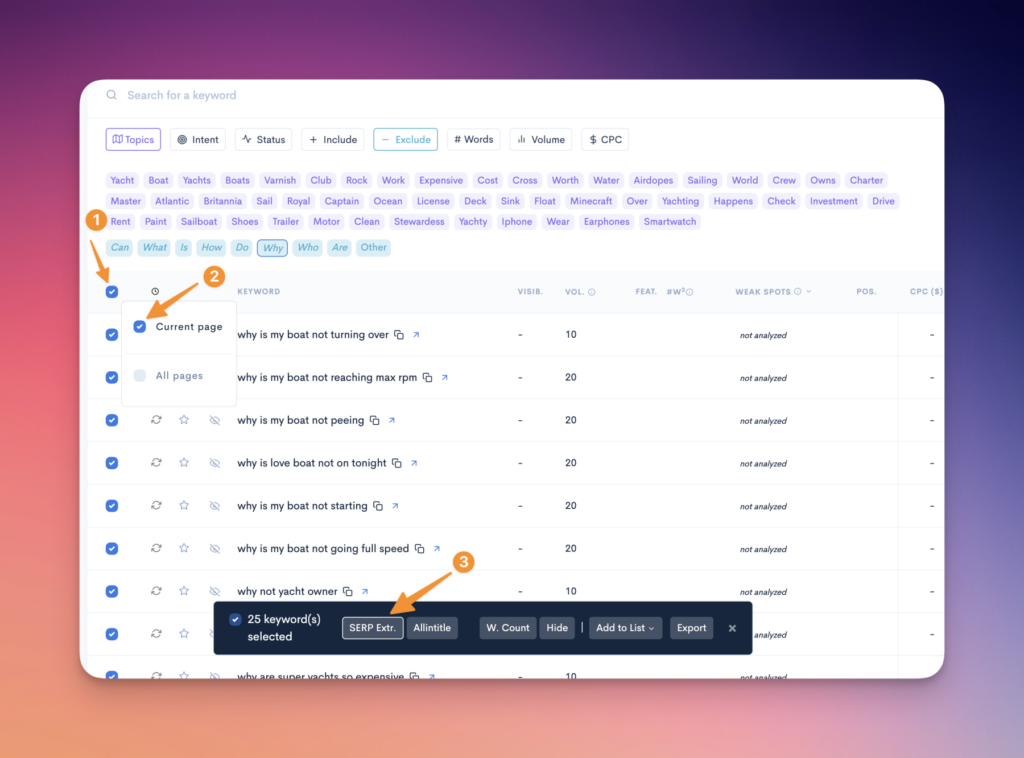Click the Export button
Viewport: 1024px width, 758px height.
(691, 628)
